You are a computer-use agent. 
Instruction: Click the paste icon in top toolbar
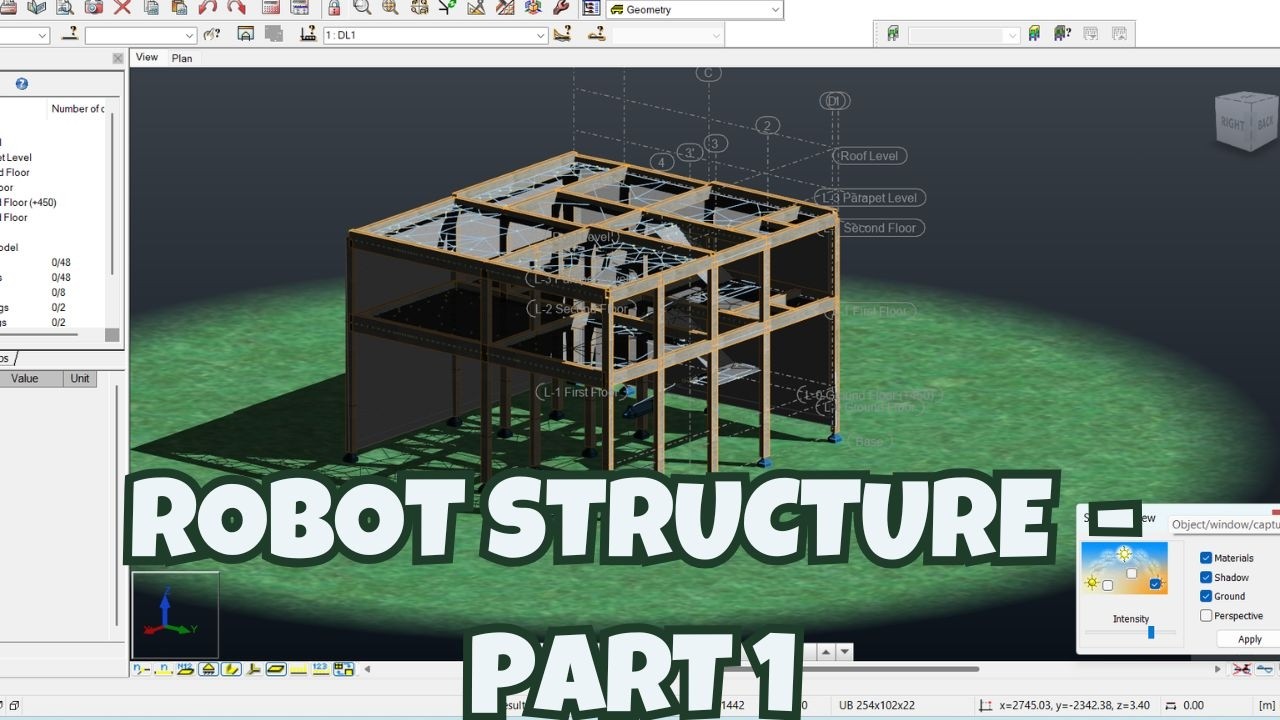click(x=178, y=8)
